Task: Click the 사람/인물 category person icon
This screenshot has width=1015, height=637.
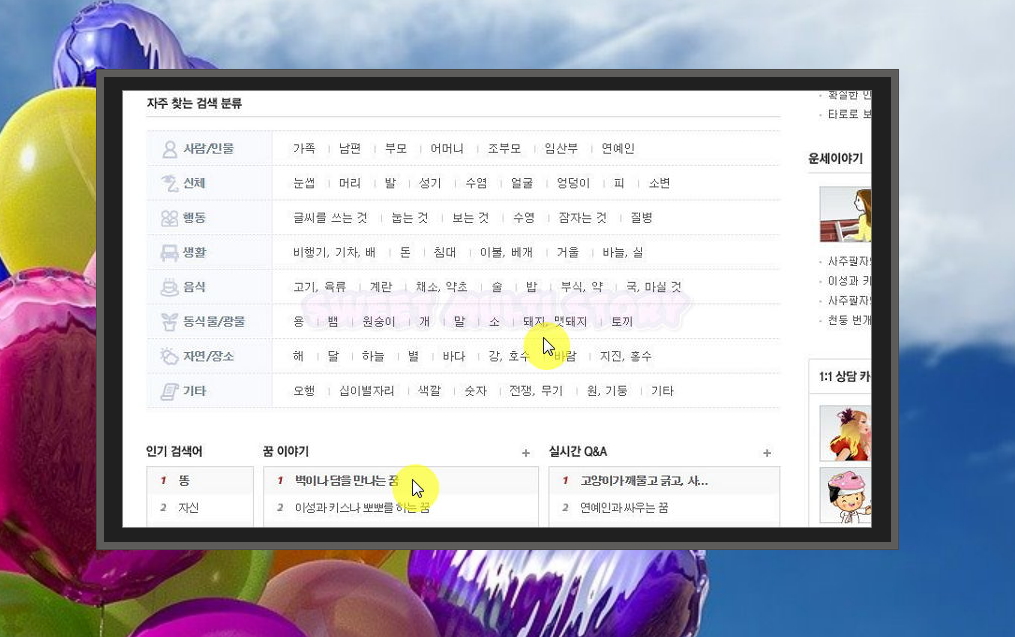Action: 170,150
